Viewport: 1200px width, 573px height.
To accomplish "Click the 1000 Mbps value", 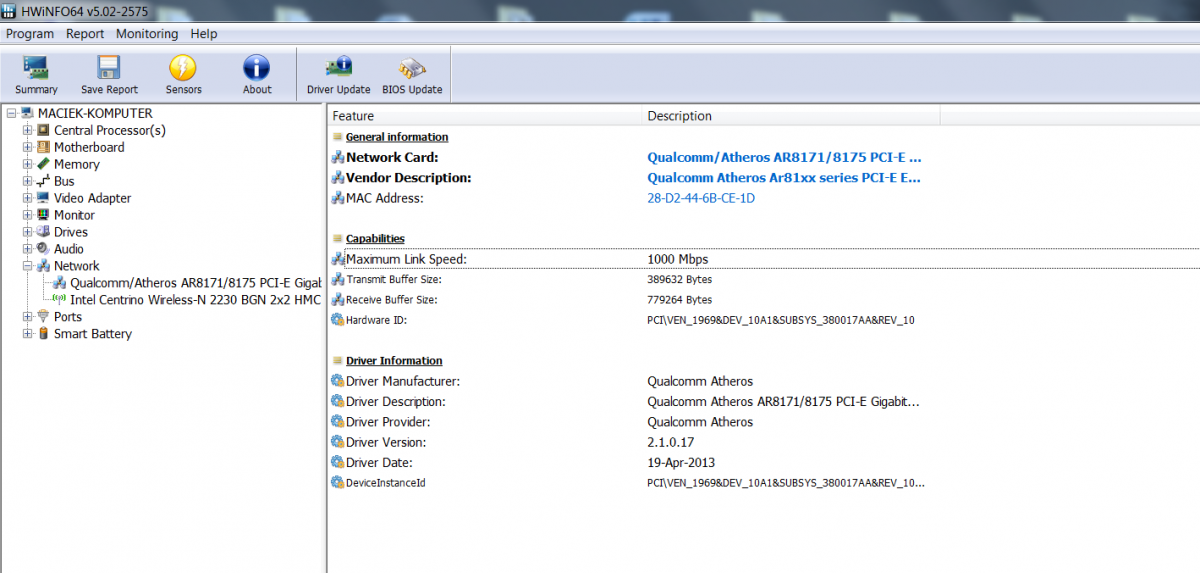I will point(678,259).
